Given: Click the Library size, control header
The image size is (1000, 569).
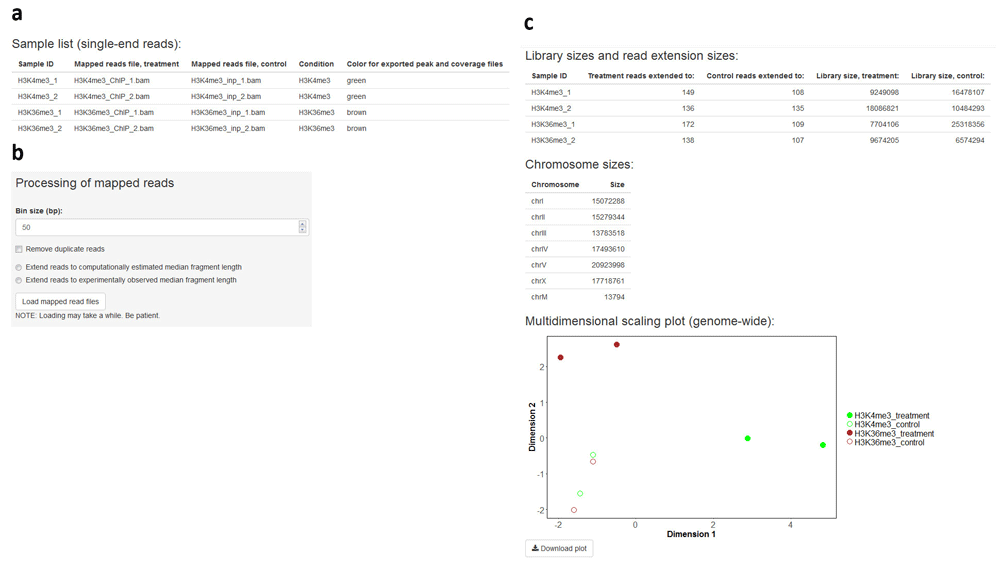Looking at the screenshot, I should click(948, 76).
